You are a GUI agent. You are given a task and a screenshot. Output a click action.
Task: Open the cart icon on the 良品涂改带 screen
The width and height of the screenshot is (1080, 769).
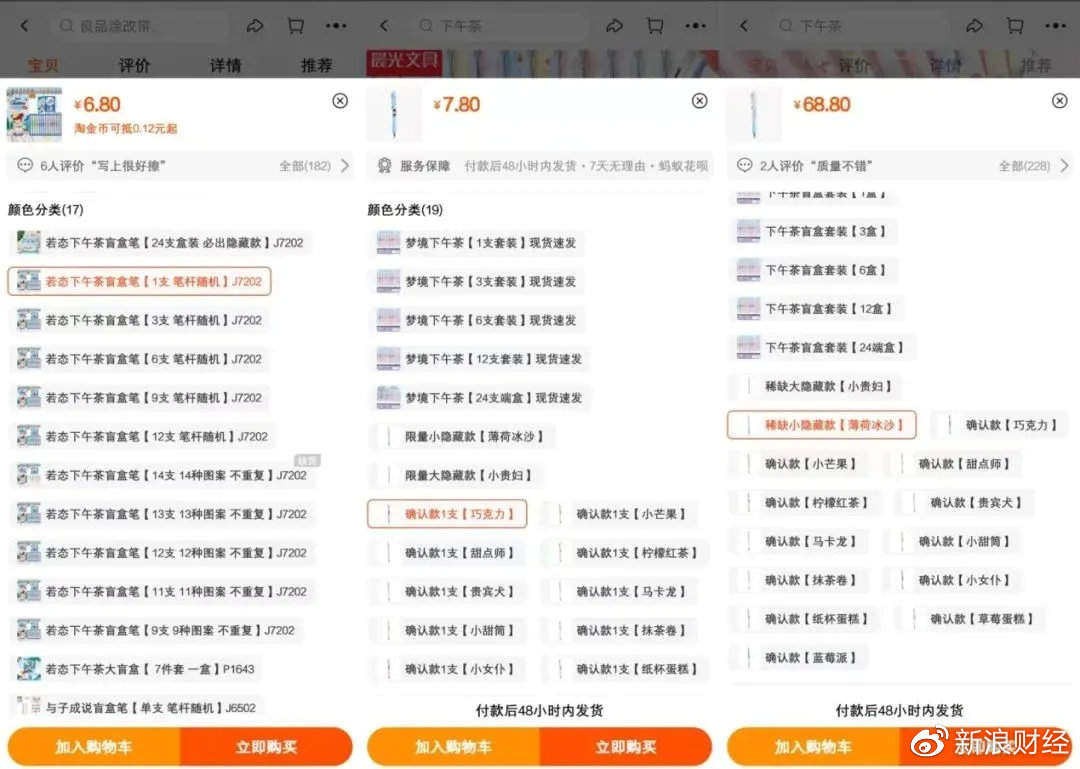(295, 26)
